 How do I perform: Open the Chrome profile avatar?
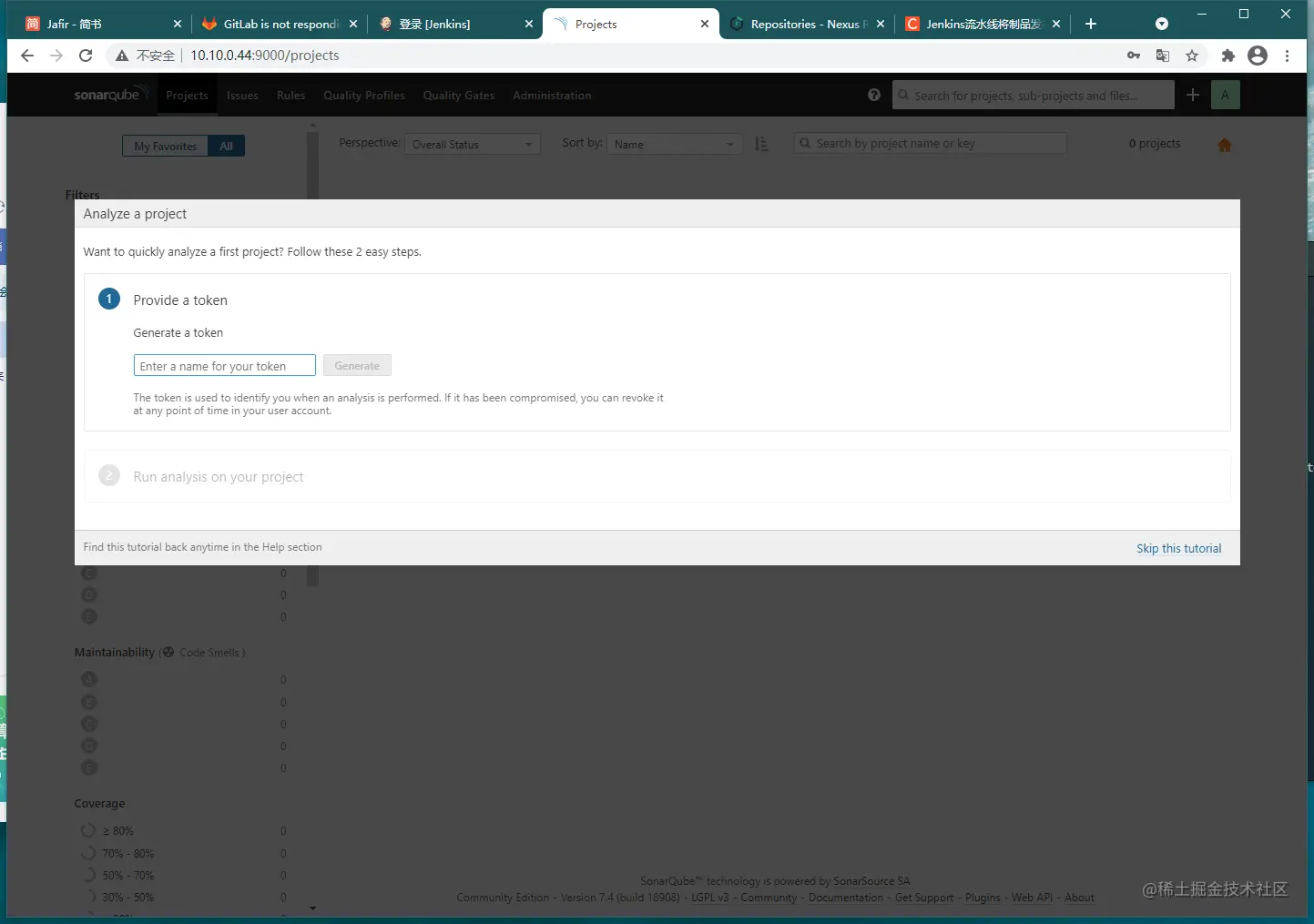(1258, 56)
